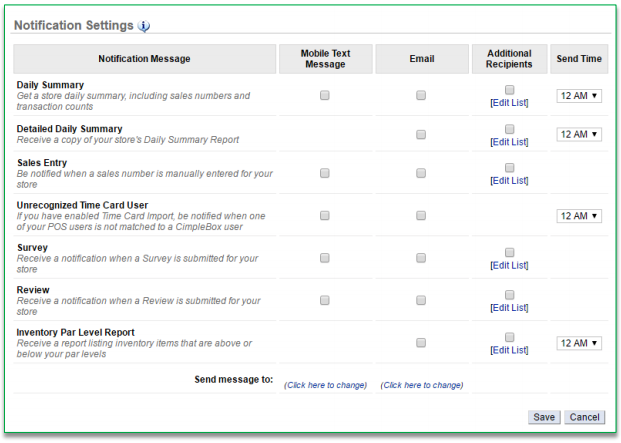Image resolution: width=621 pixels, height=443 pixels.
Task: Click here to change mobile text recipient
Action: [x=325, y=385]
